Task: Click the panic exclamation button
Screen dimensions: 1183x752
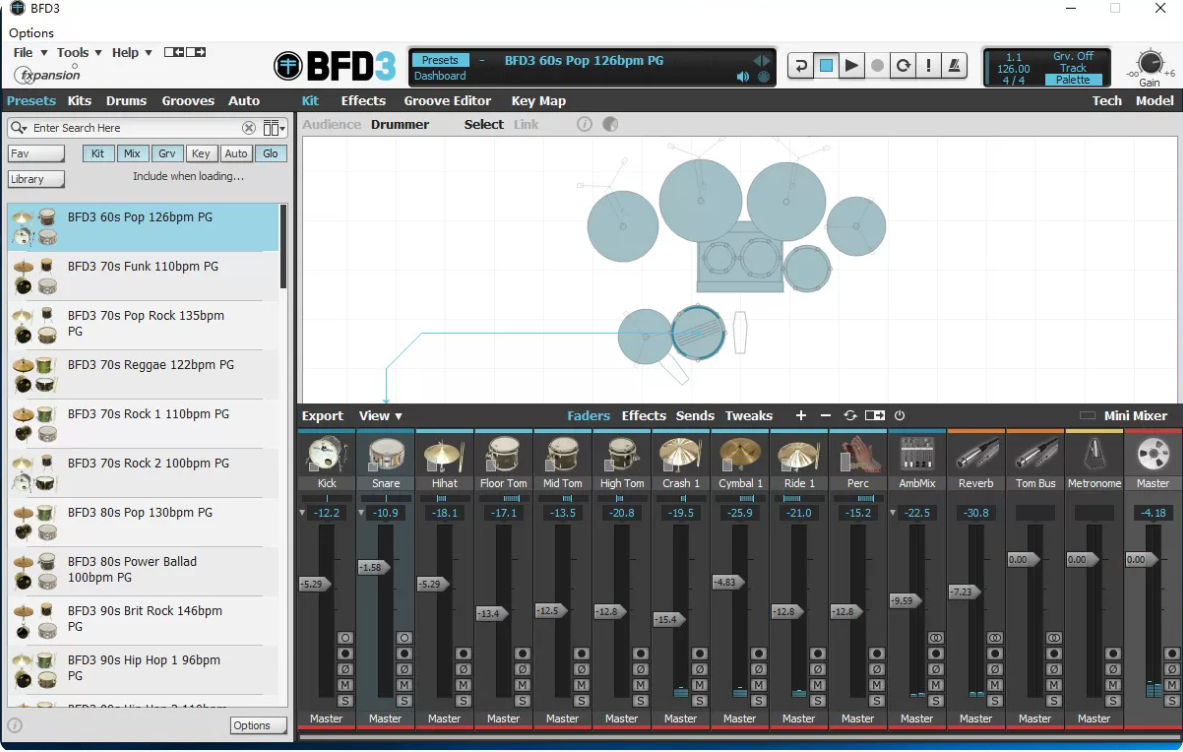Action: coord(929,66)
